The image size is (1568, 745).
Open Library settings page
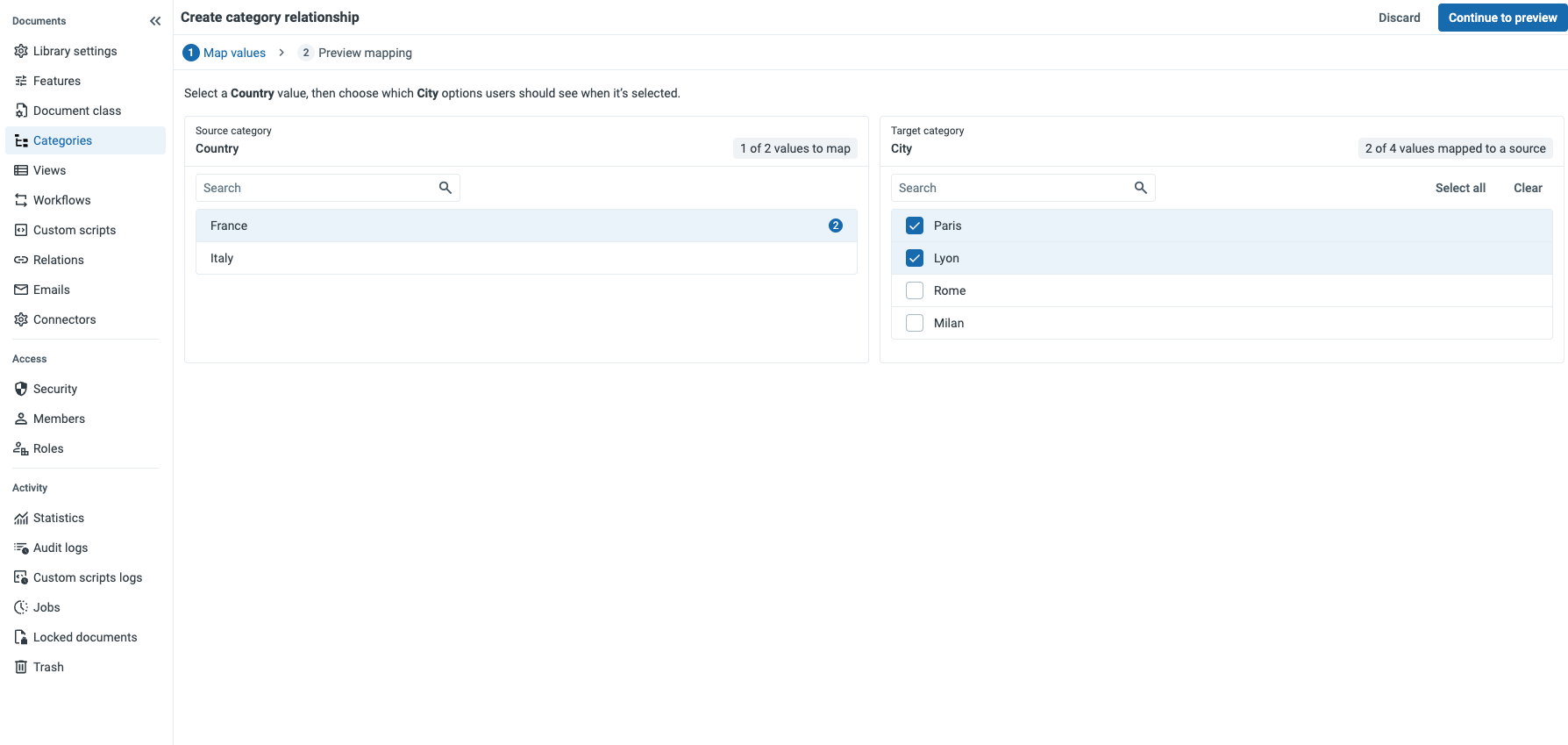click(86, 51)
